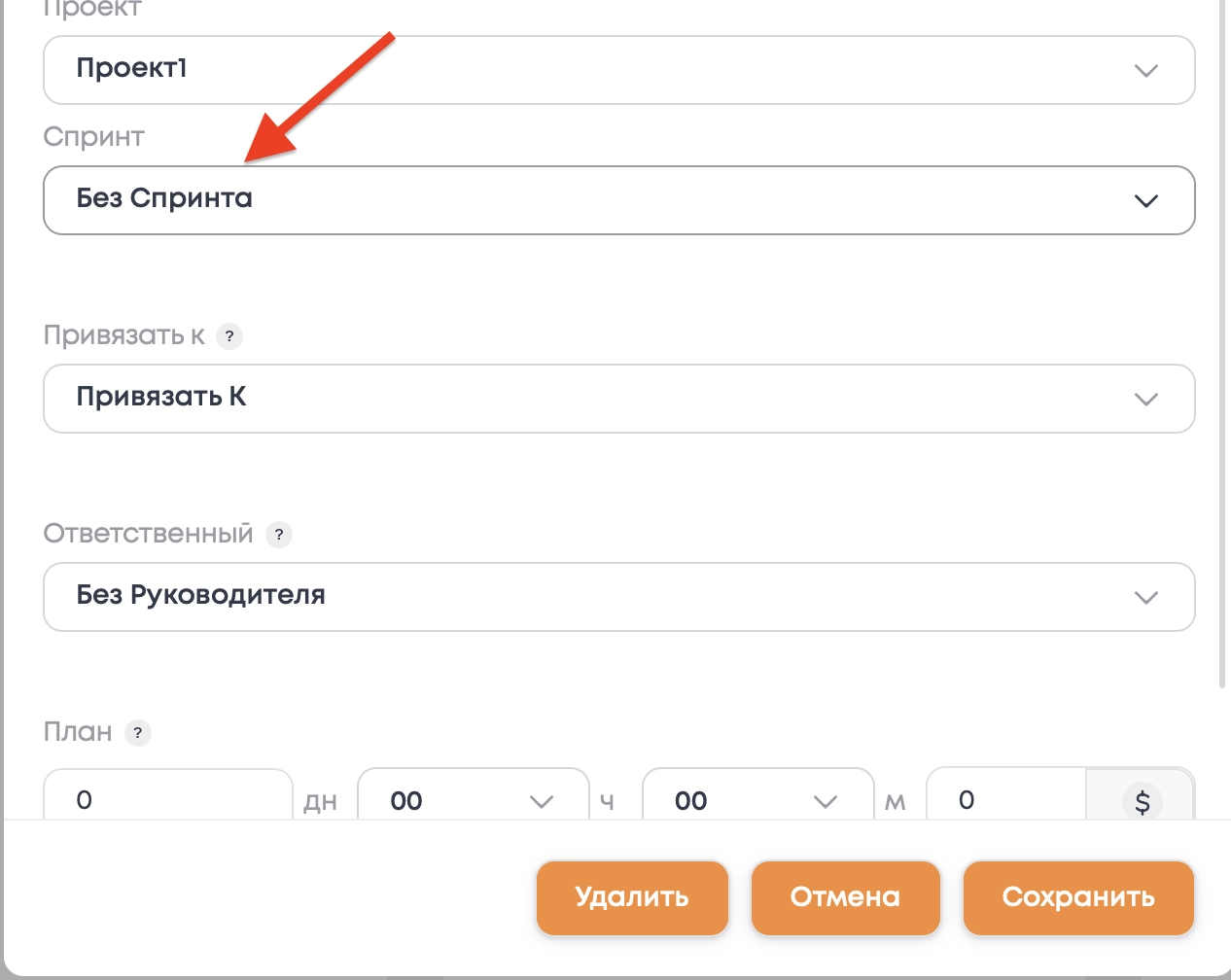Click chevron arrow in Проект1 field

coord(1146,71)
